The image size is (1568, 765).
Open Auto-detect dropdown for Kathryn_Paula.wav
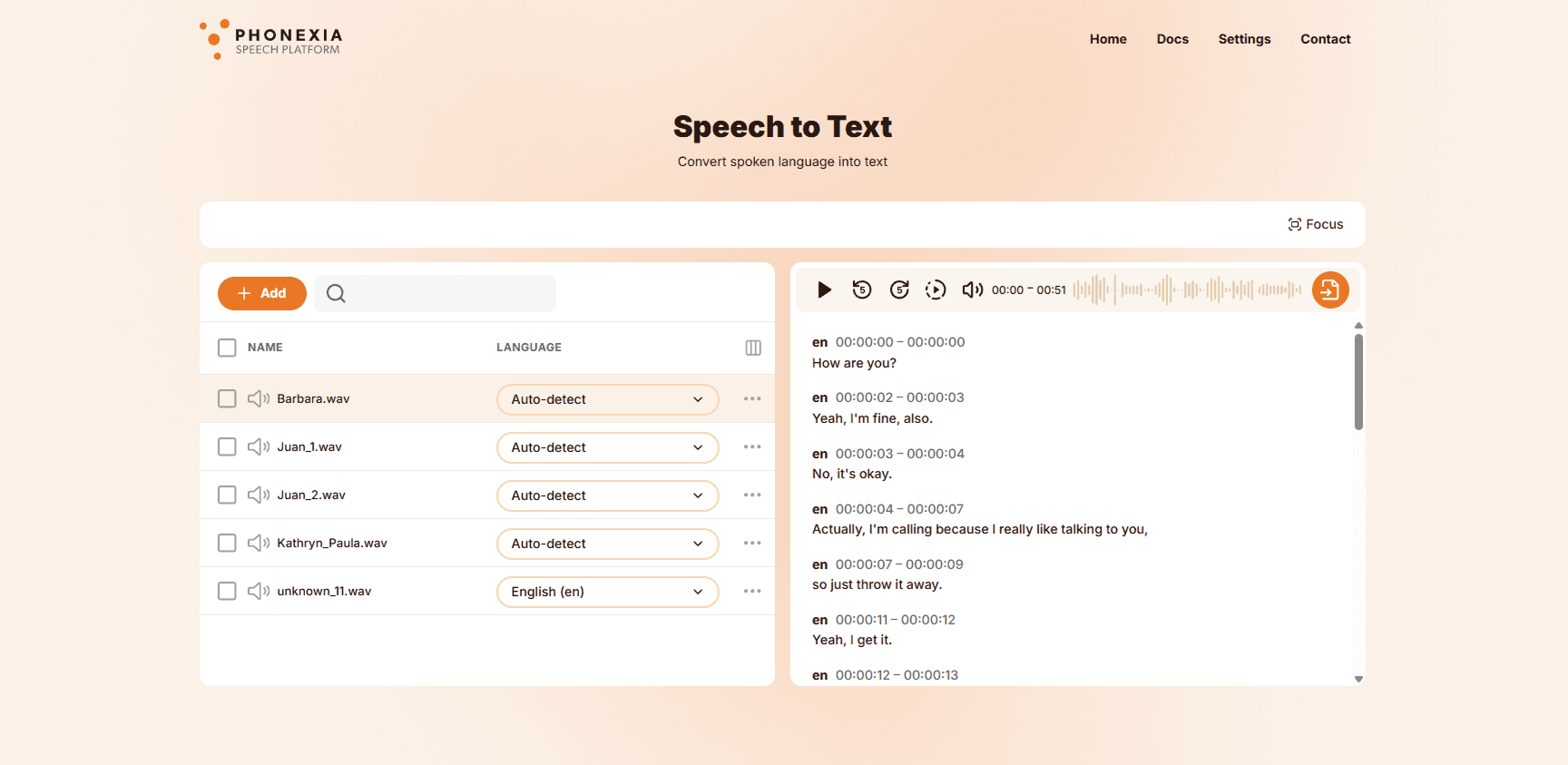click(608, 544)
